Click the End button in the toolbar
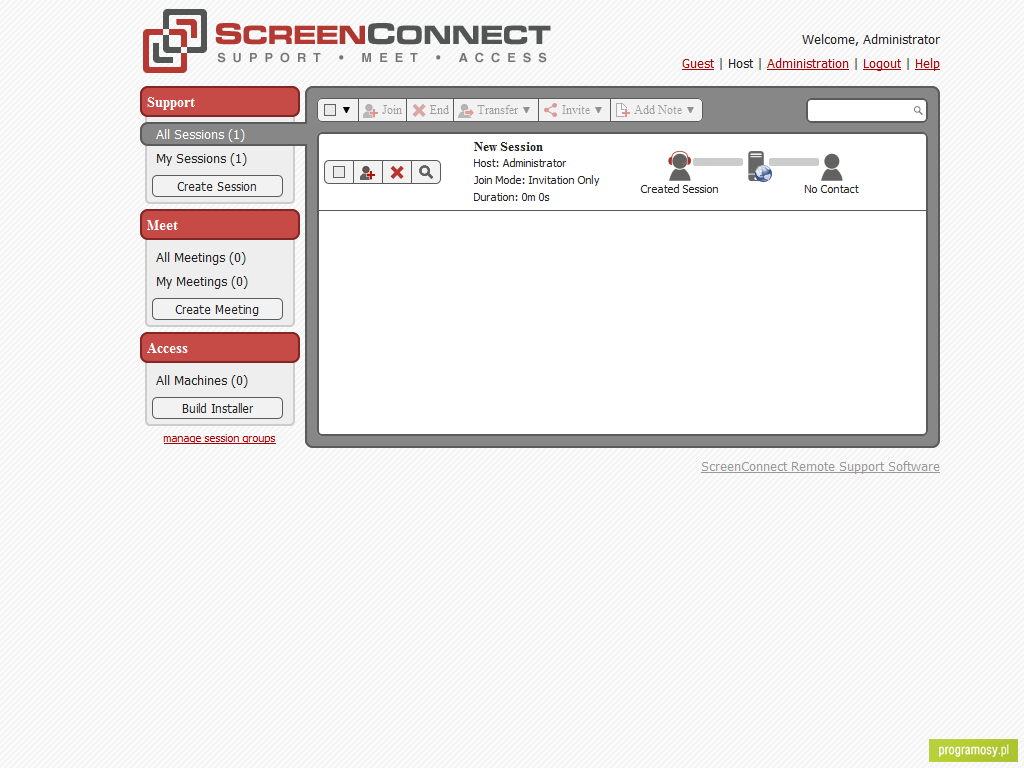The height and width of the screenshot is (768, 1024). [430, 110]
